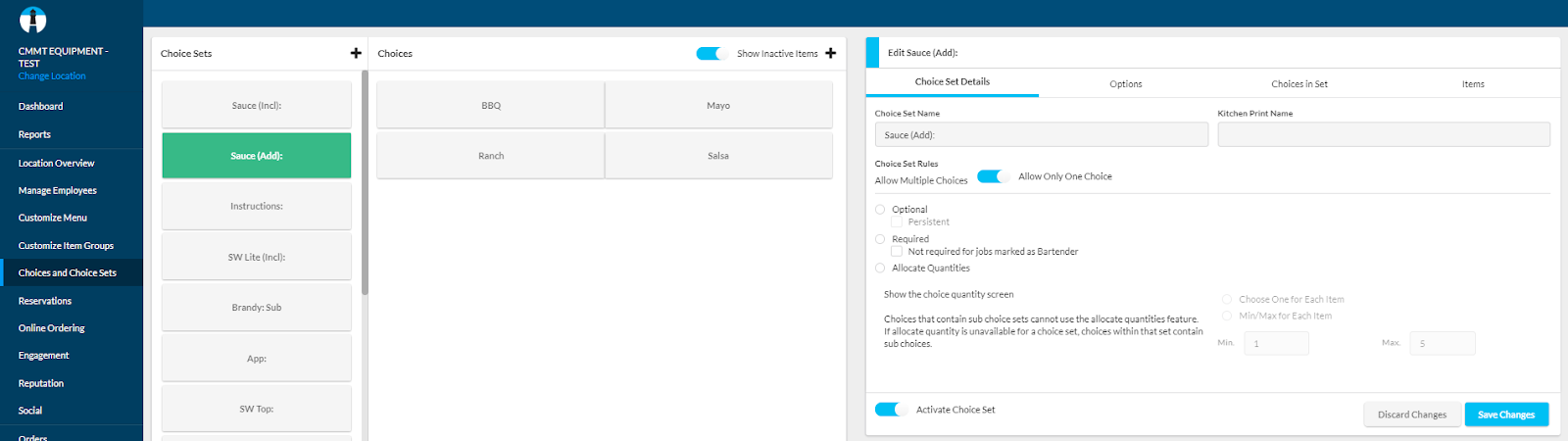The width and height of the screenshot is (1568, 441).
Task: Click the lighthouse logo icon
Action: point(32,20)
